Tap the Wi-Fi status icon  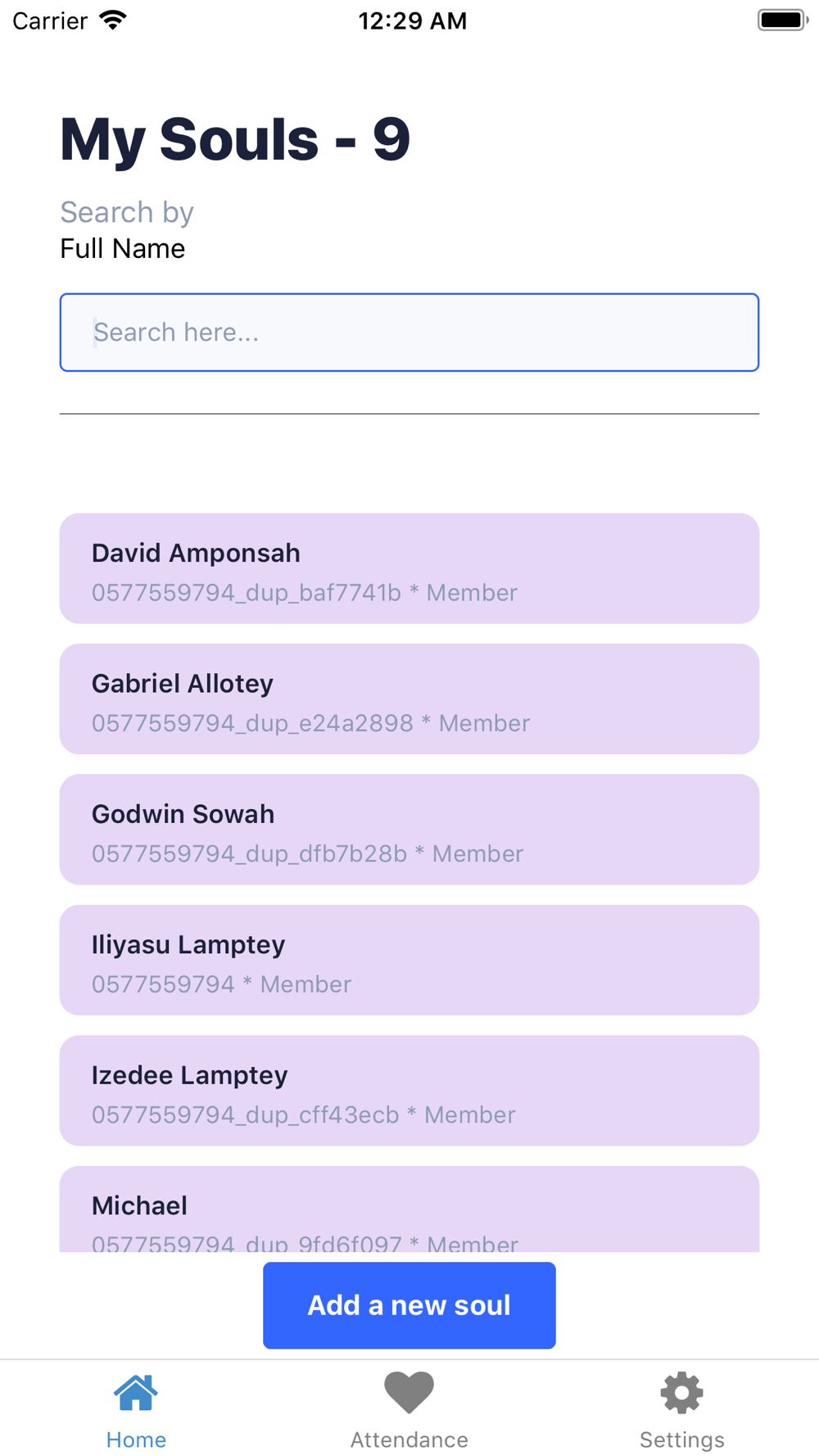pyautogui.click(x=113, y=20)
